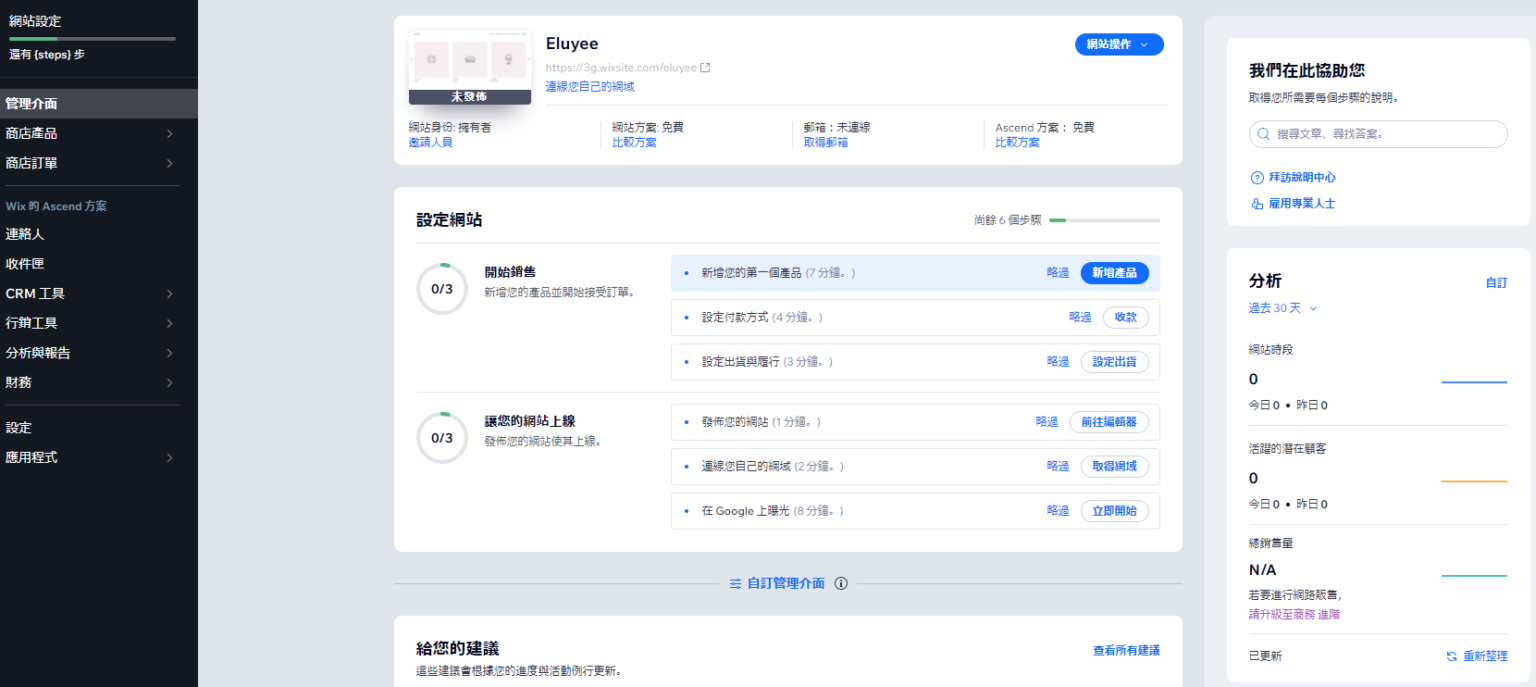Image resolution: width=1536 pixels, height=687 pixels.
Task: Click the 新增產品 button
Action: 1114,273
